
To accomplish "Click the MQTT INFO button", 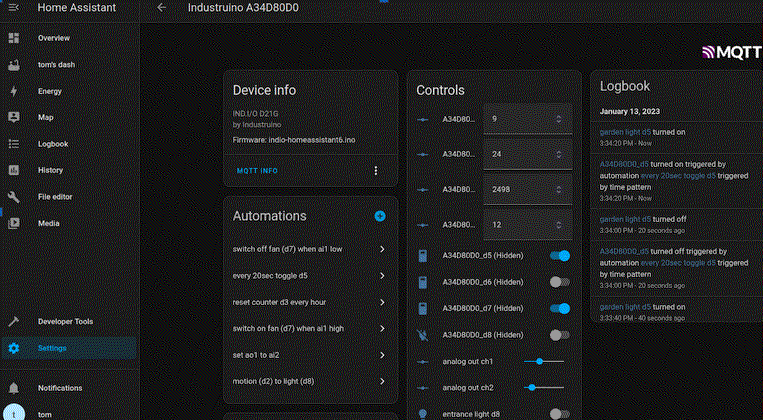I will (x=257, y=171).
